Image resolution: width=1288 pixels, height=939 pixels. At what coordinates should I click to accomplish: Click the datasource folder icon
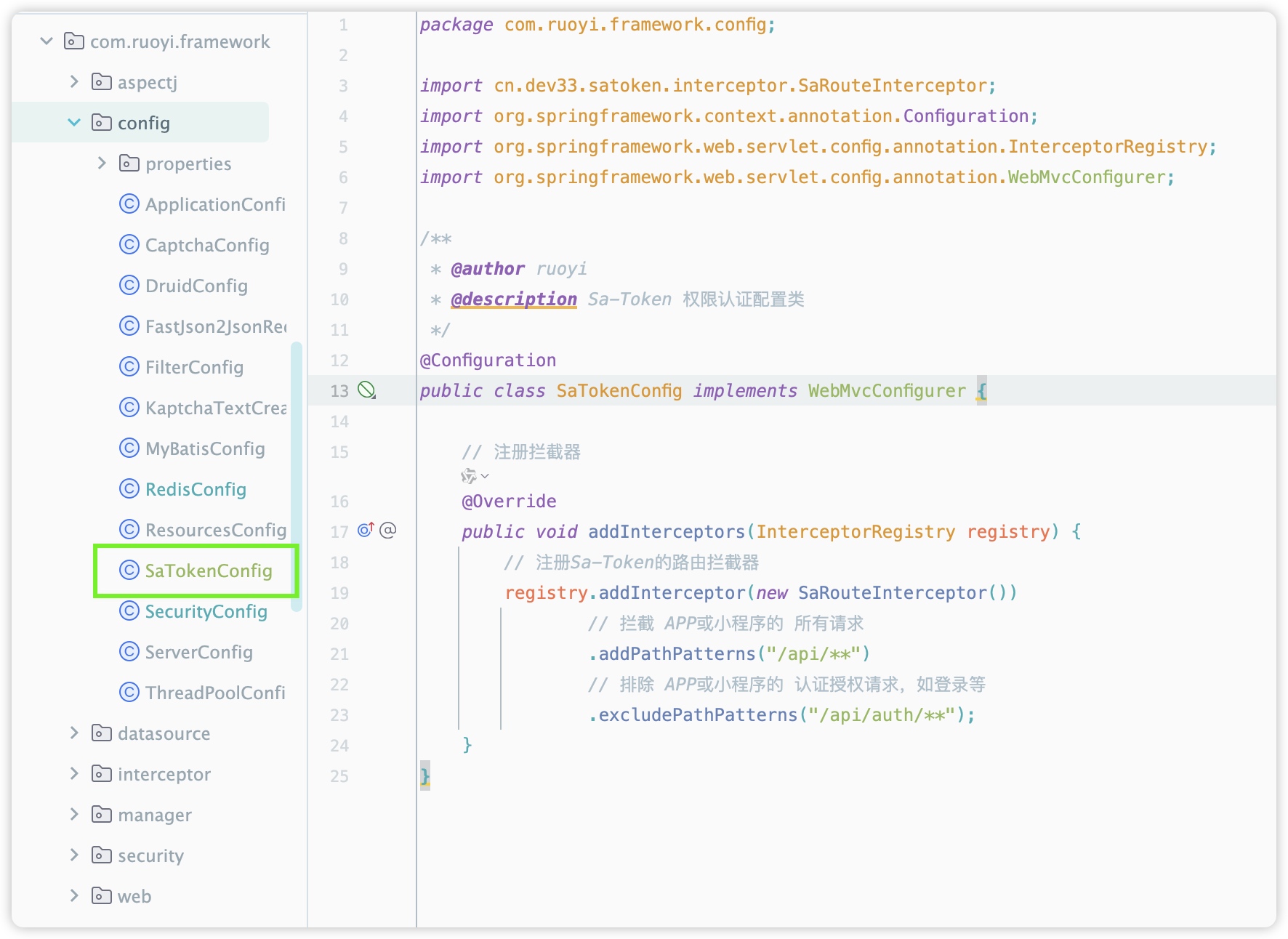tap(102, 733)
